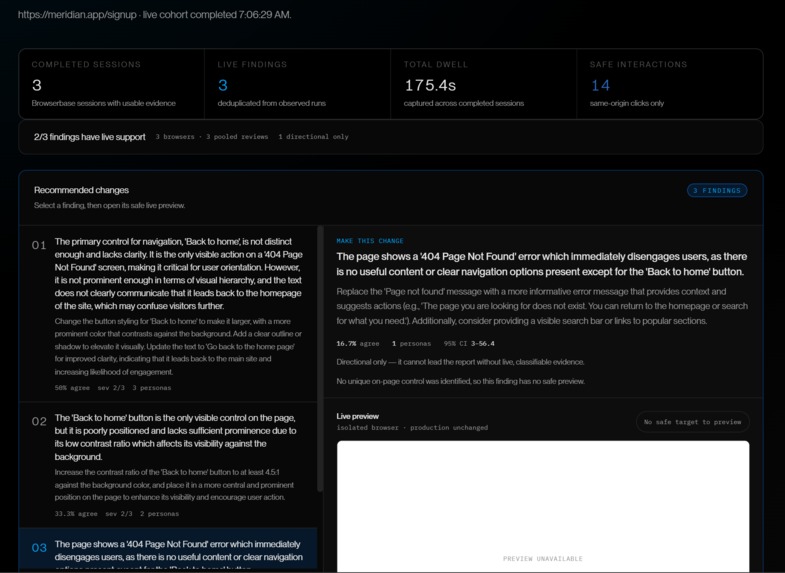Click the 'PREVIEW UNAVAILABLE' preview pane

(543, 506)
